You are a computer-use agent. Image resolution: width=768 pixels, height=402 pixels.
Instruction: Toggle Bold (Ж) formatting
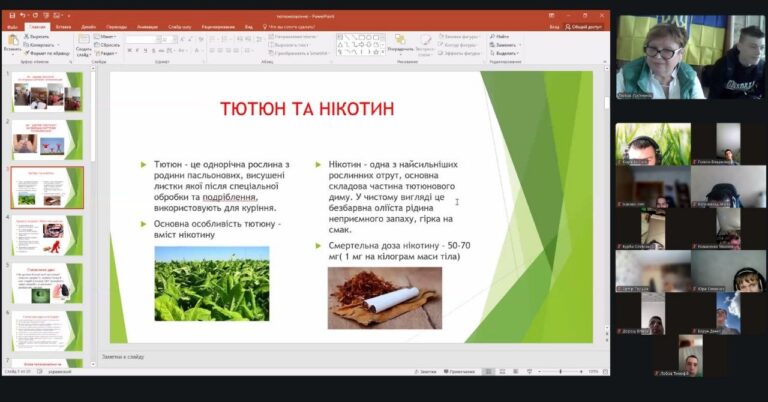(x=130, y=51)
